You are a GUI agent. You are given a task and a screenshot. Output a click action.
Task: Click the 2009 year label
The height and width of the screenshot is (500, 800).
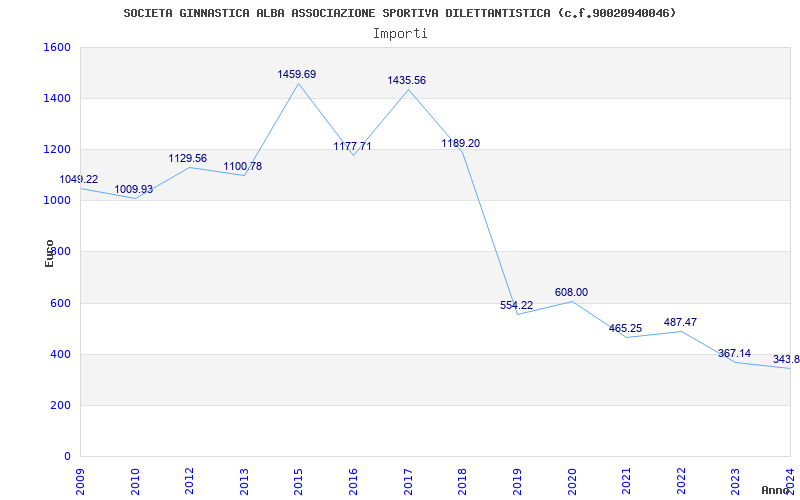pos(81,482)
